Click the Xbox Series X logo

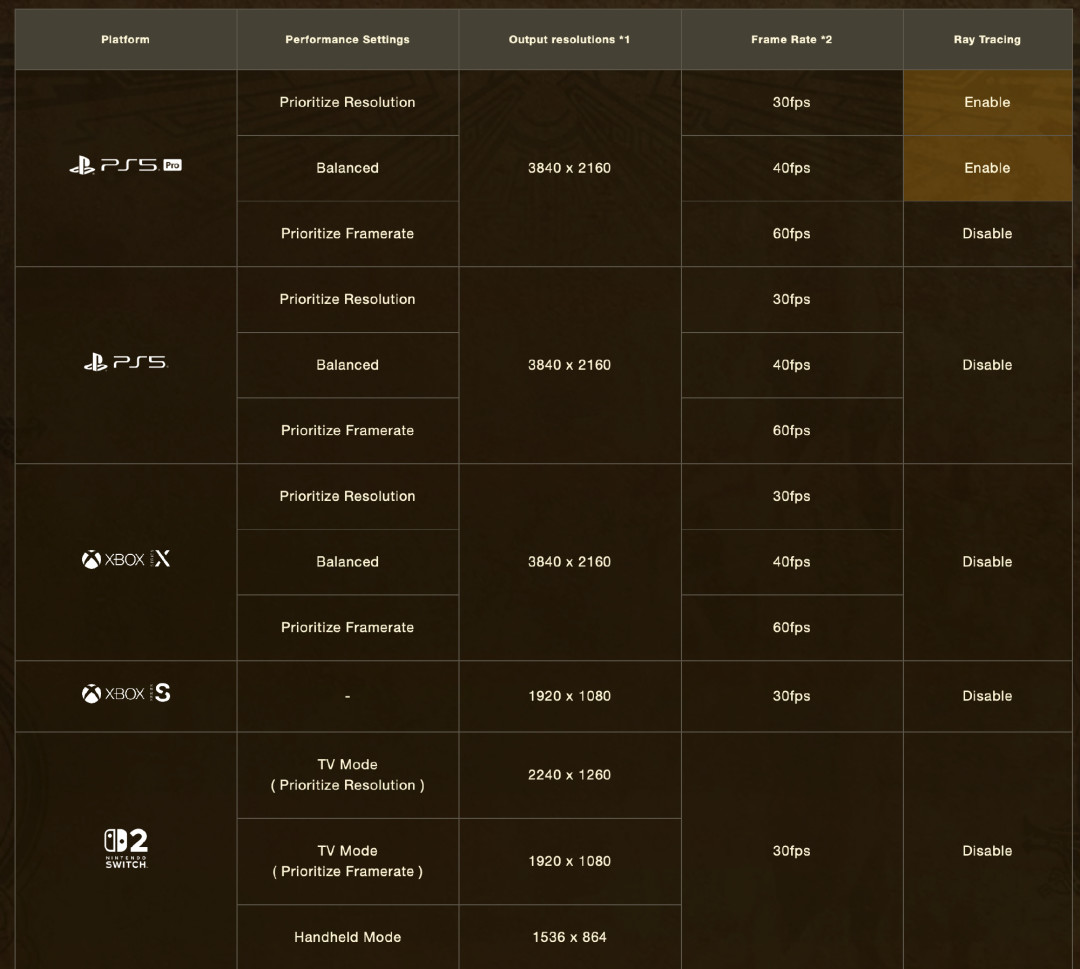coord(125,559)
